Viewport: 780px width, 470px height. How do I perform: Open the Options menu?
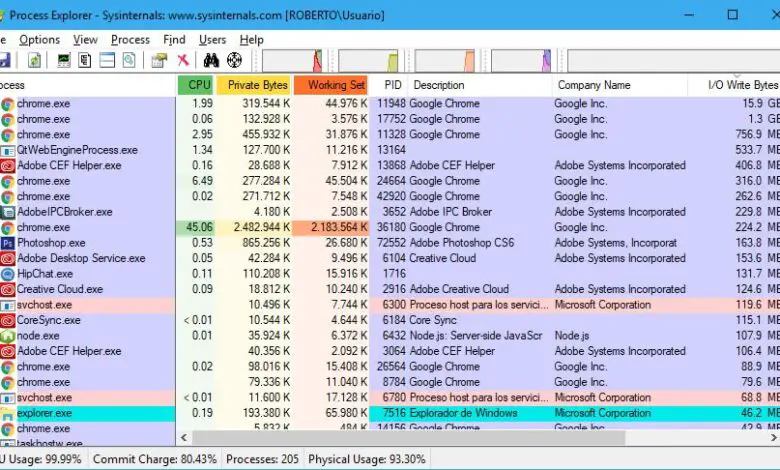(x=39, y=40)
